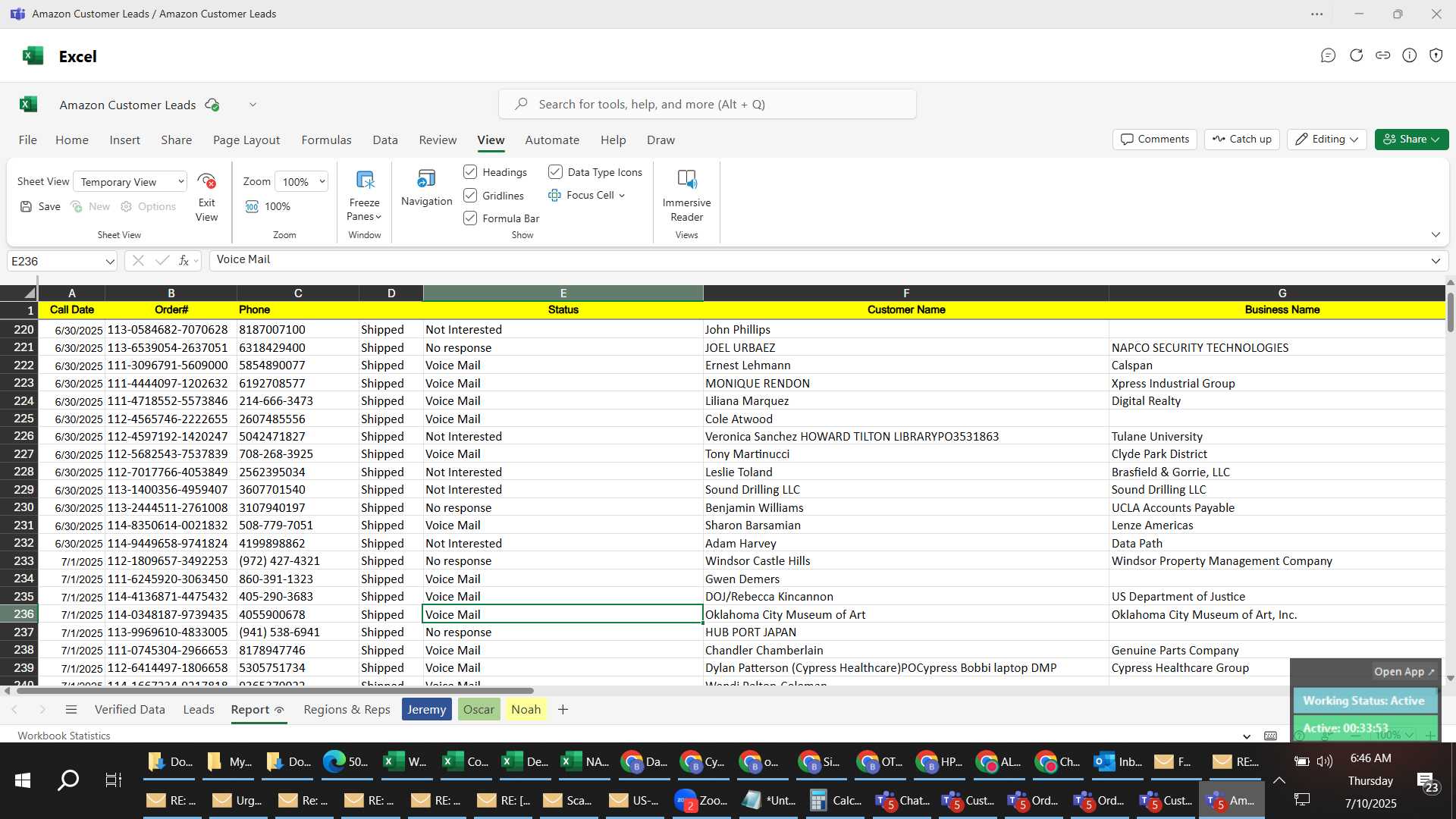Expand the formula bar chevron
Image resolution: width=1456 pixels, height=819 pixels.
pyautogui.click(x=1436, y=261)
